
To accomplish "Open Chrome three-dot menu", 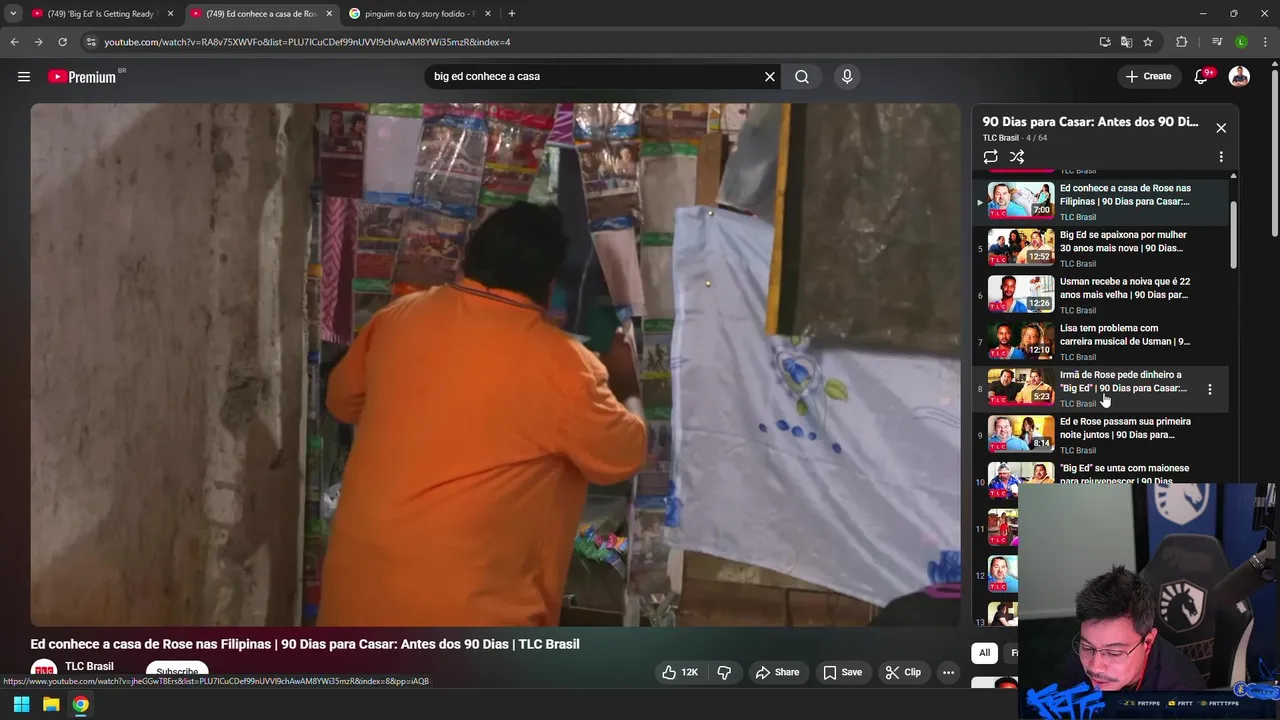I will coord(1265,42).
